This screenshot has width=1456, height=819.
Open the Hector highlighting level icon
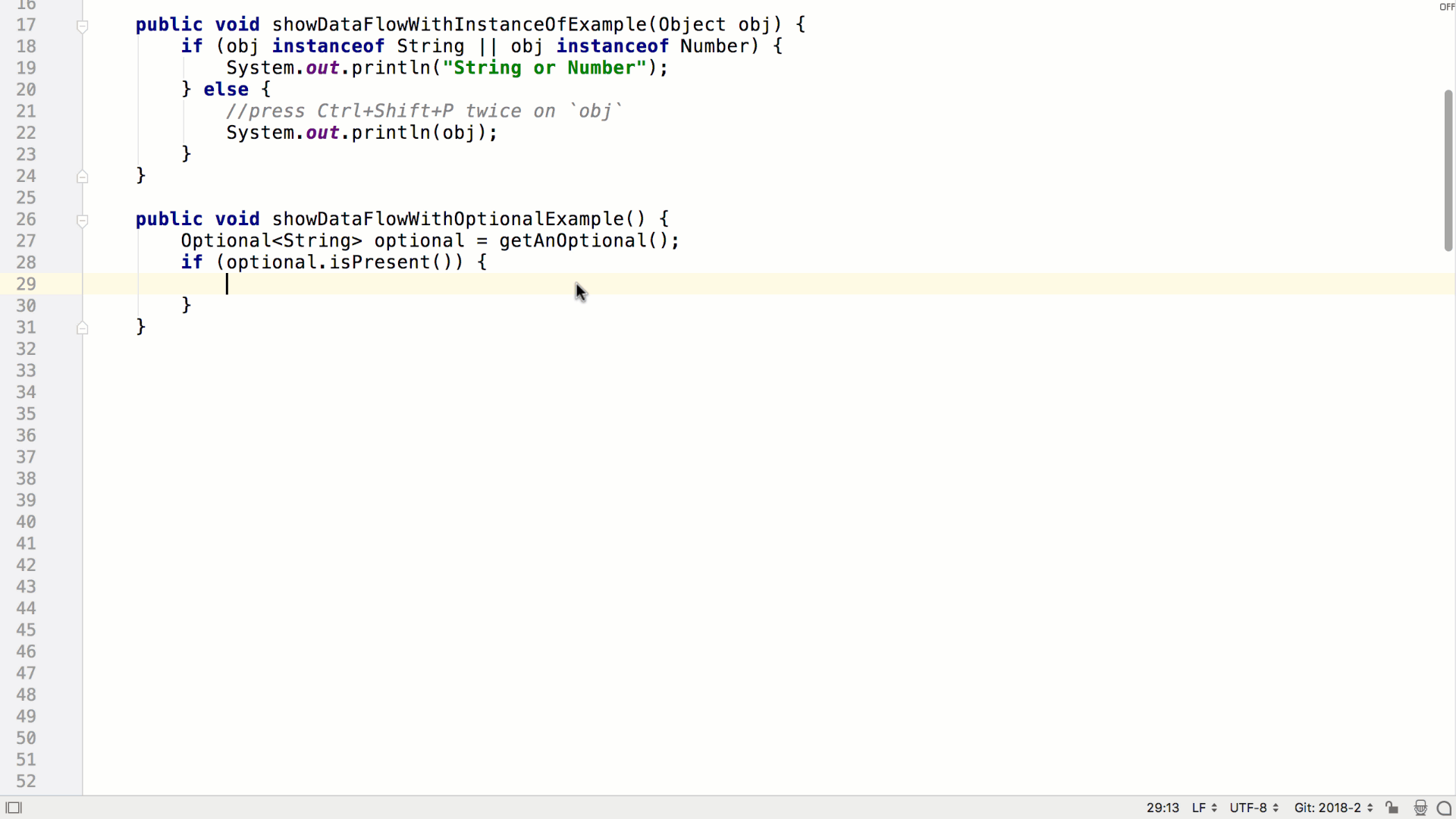[x=1420, y=808]
